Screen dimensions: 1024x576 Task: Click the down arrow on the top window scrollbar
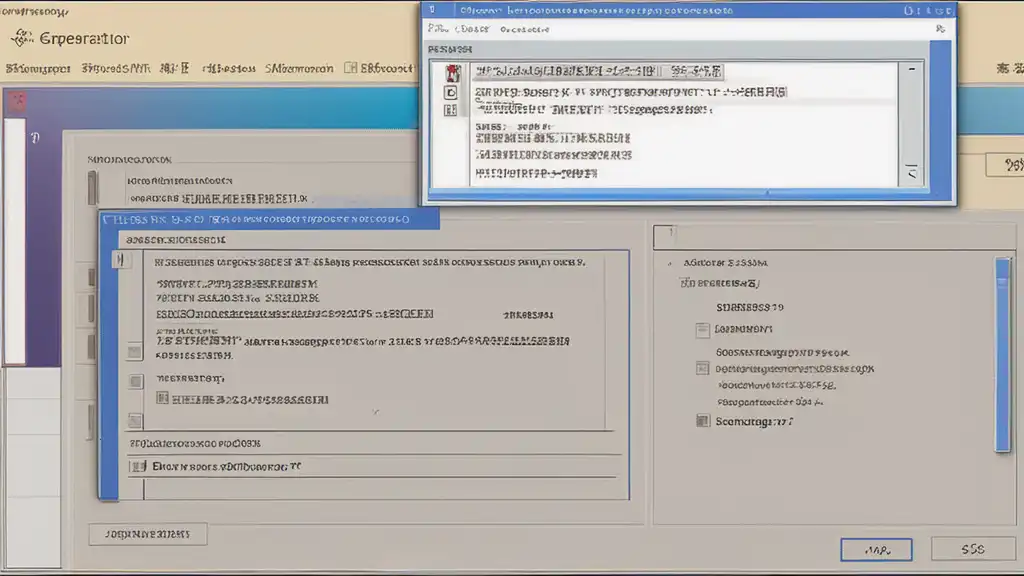point(912,172)
